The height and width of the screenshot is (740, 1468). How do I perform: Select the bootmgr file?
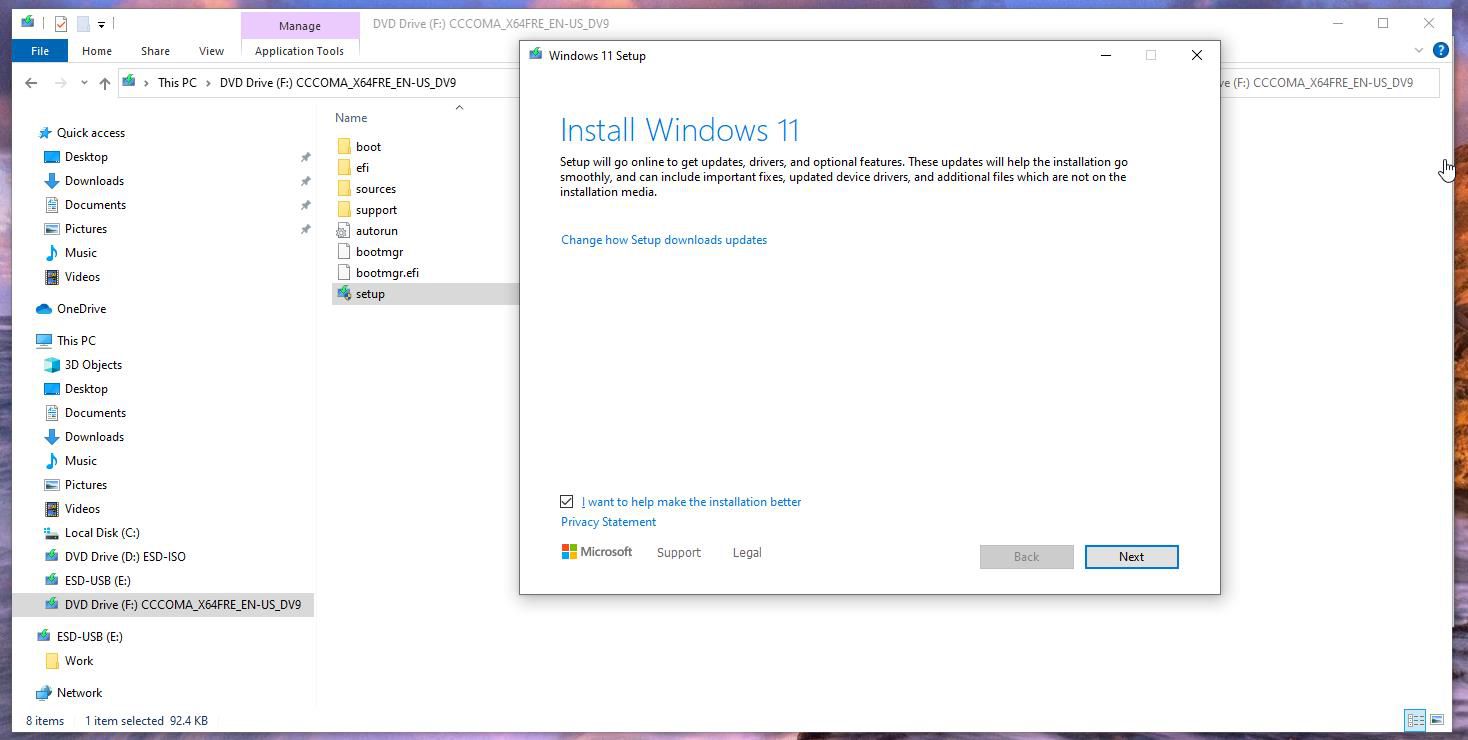379,252
